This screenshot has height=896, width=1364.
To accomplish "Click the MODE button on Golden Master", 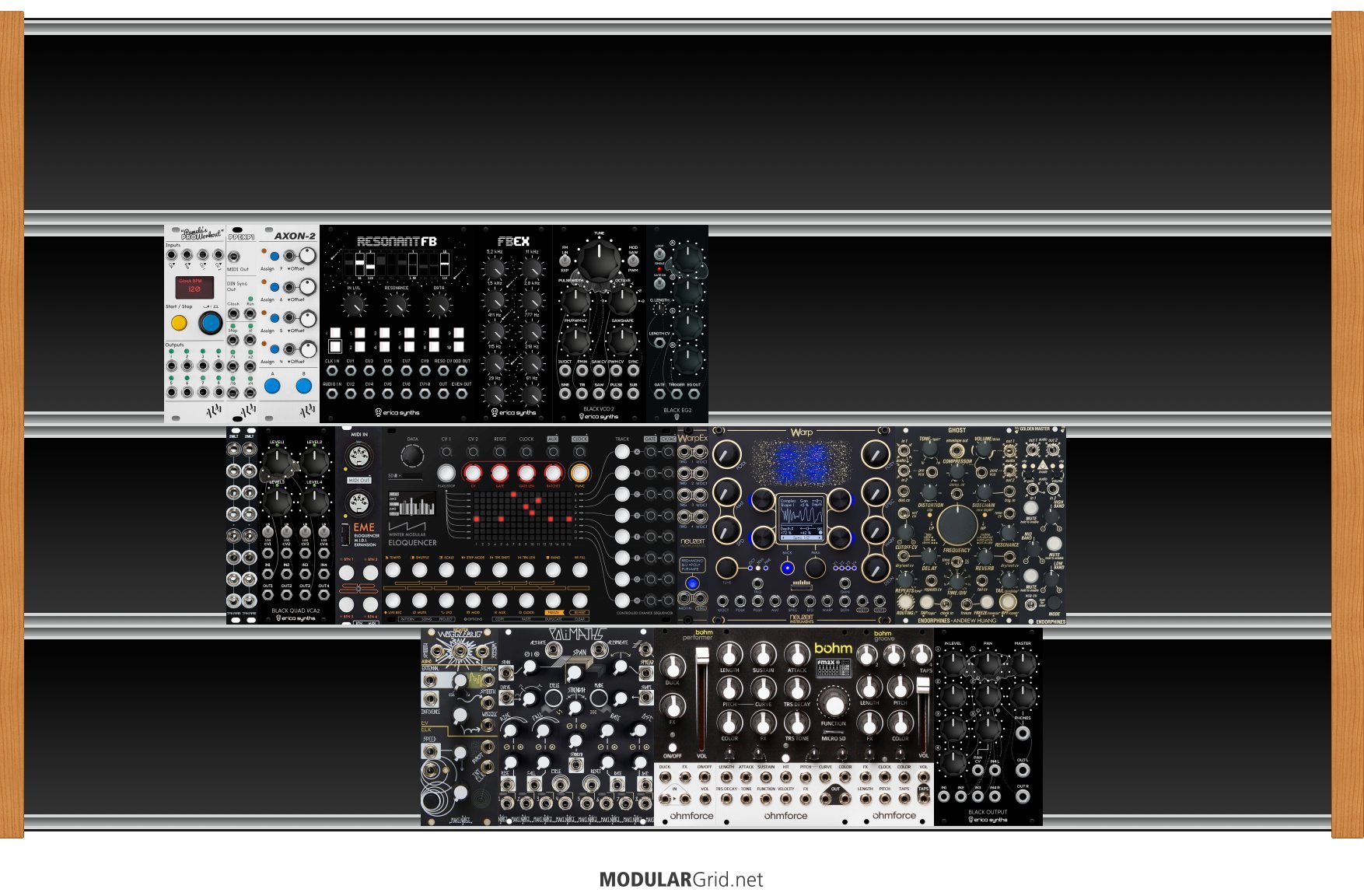I will [x=1054, y=603].
